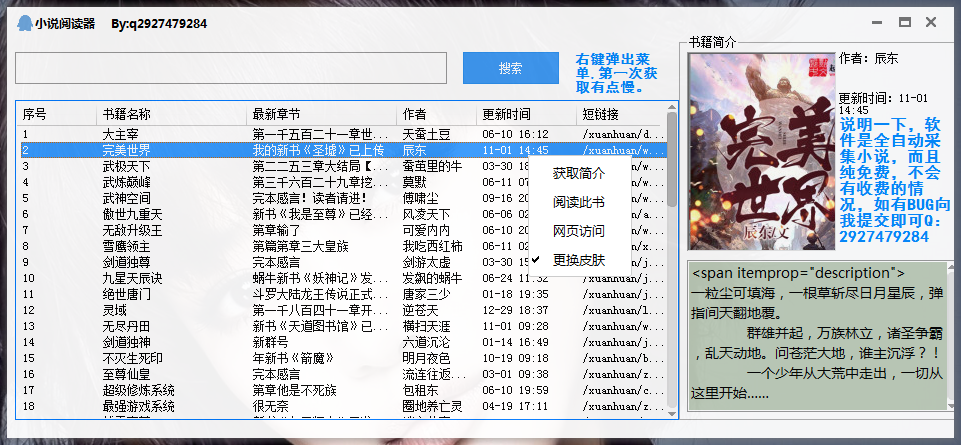
Task: Close the novel reader window
Action: click(931, 23)
